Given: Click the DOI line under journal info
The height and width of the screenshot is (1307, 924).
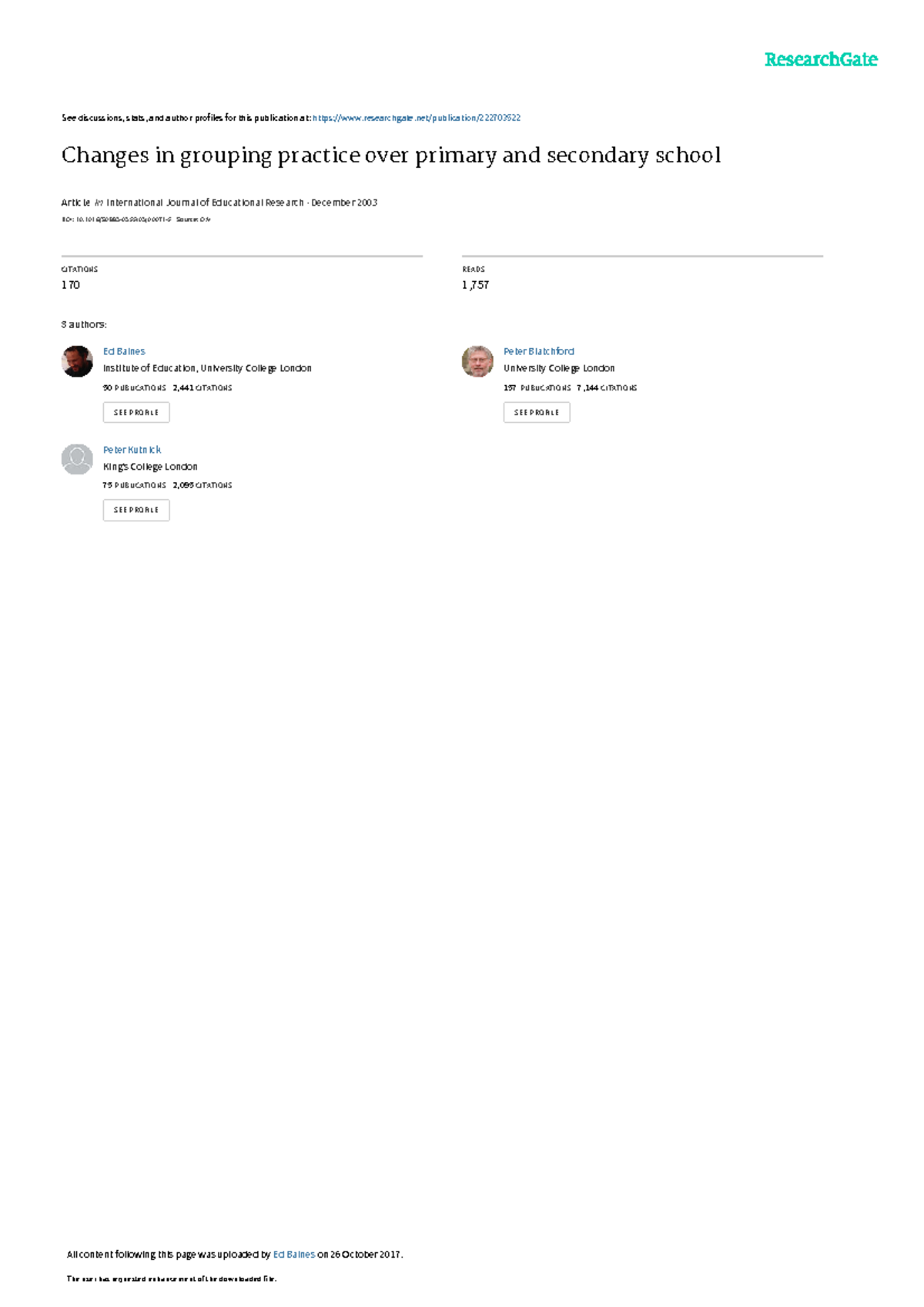Looking at the screenshot, I should [x=136, y=220].
